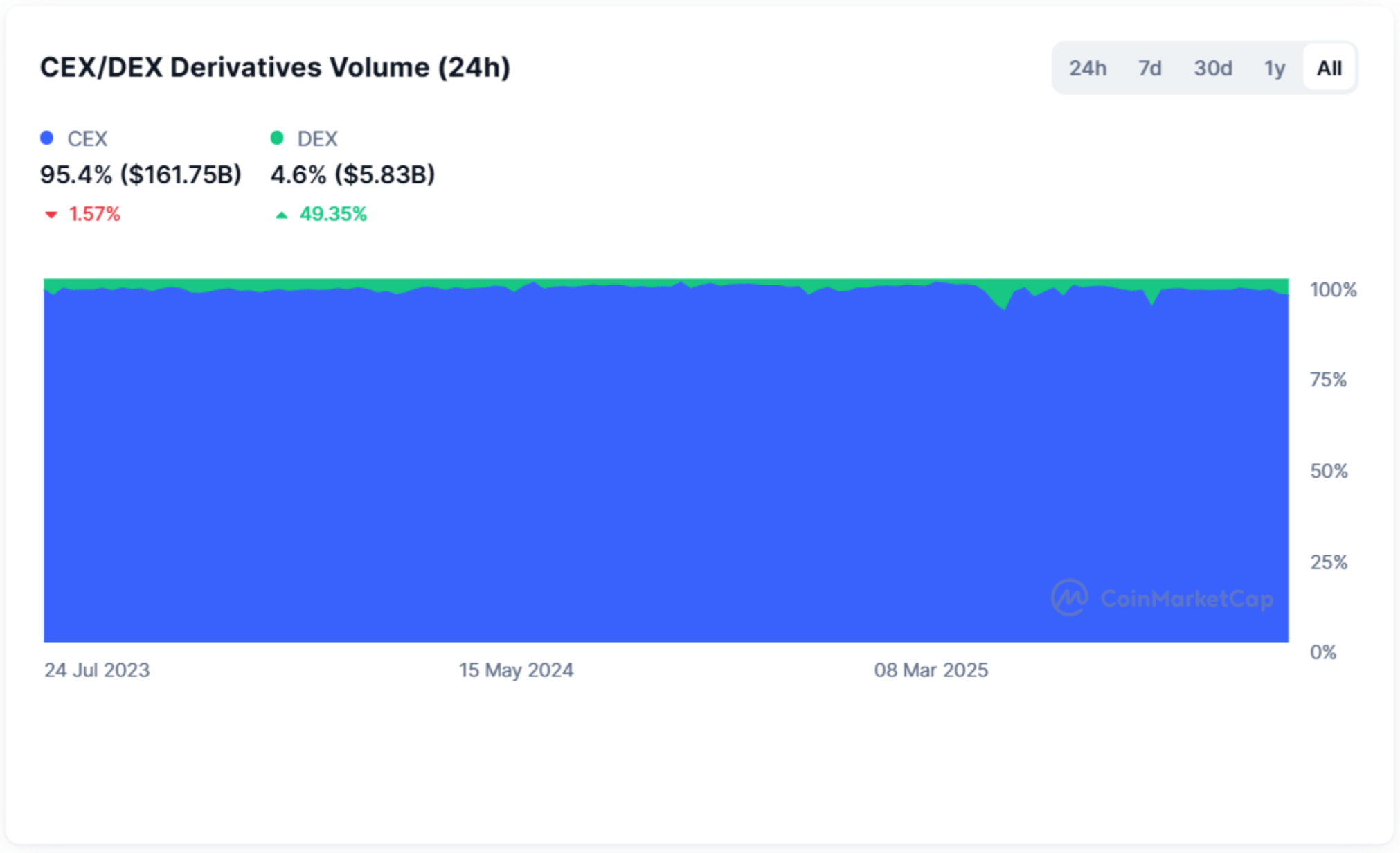Click the 15 May 2024 axis date
This screenshot has height=853, width=1400.
[x=516, y=670]
